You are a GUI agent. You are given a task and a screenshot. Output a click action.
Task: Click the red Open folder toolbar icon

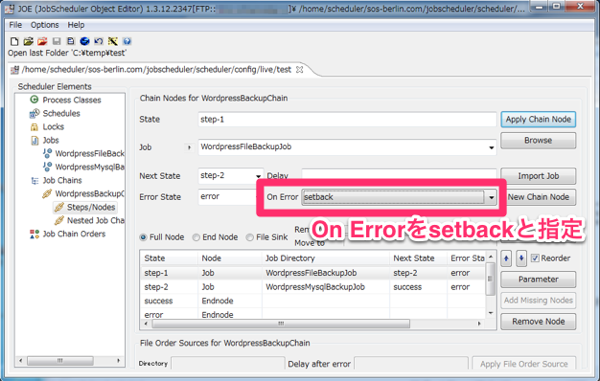pyautogui.click(x=42, y=41)
